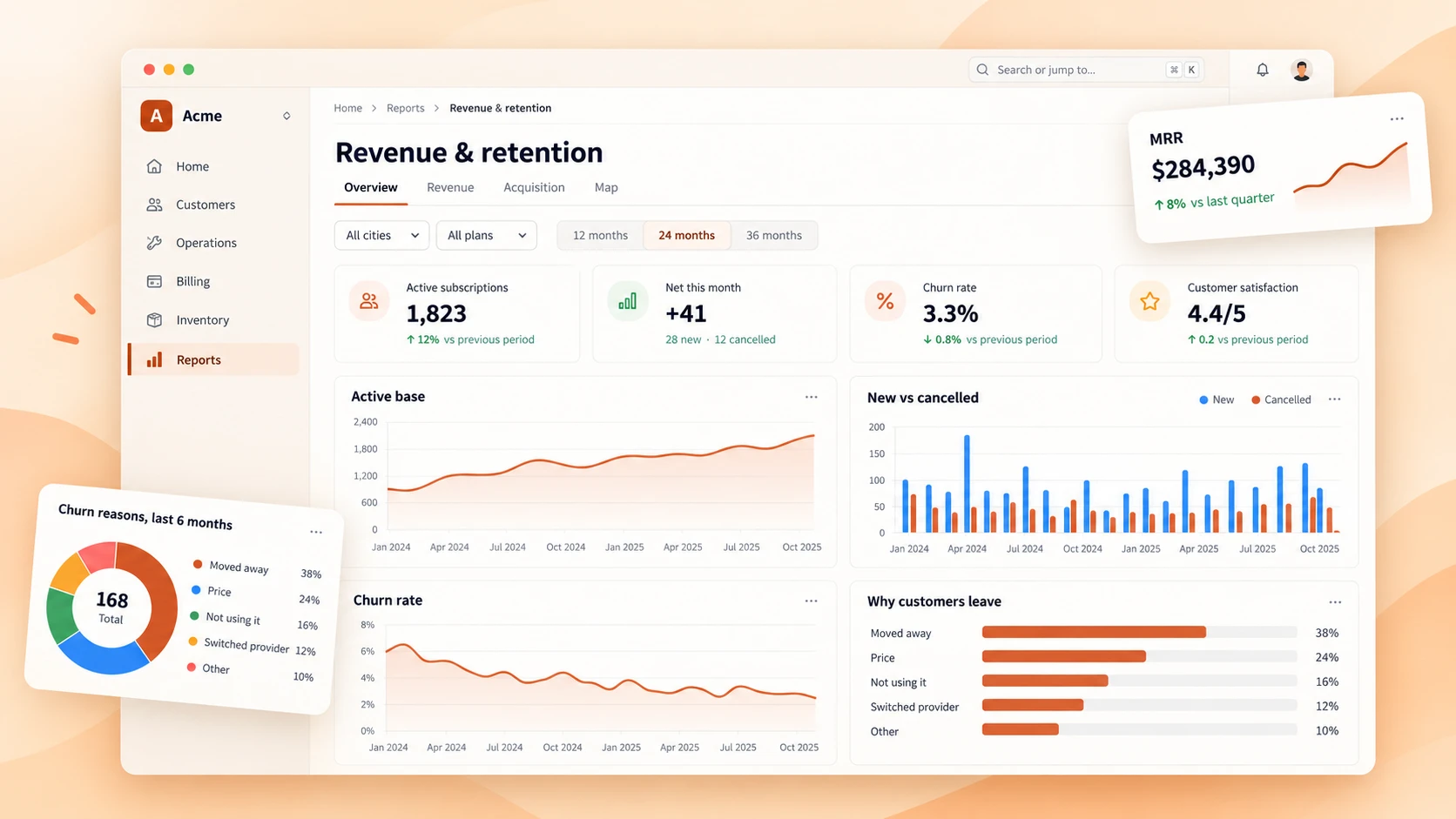Switch to the Revenue tab
The width and height of the screenshot is (1456, 819).
[450, 188]
